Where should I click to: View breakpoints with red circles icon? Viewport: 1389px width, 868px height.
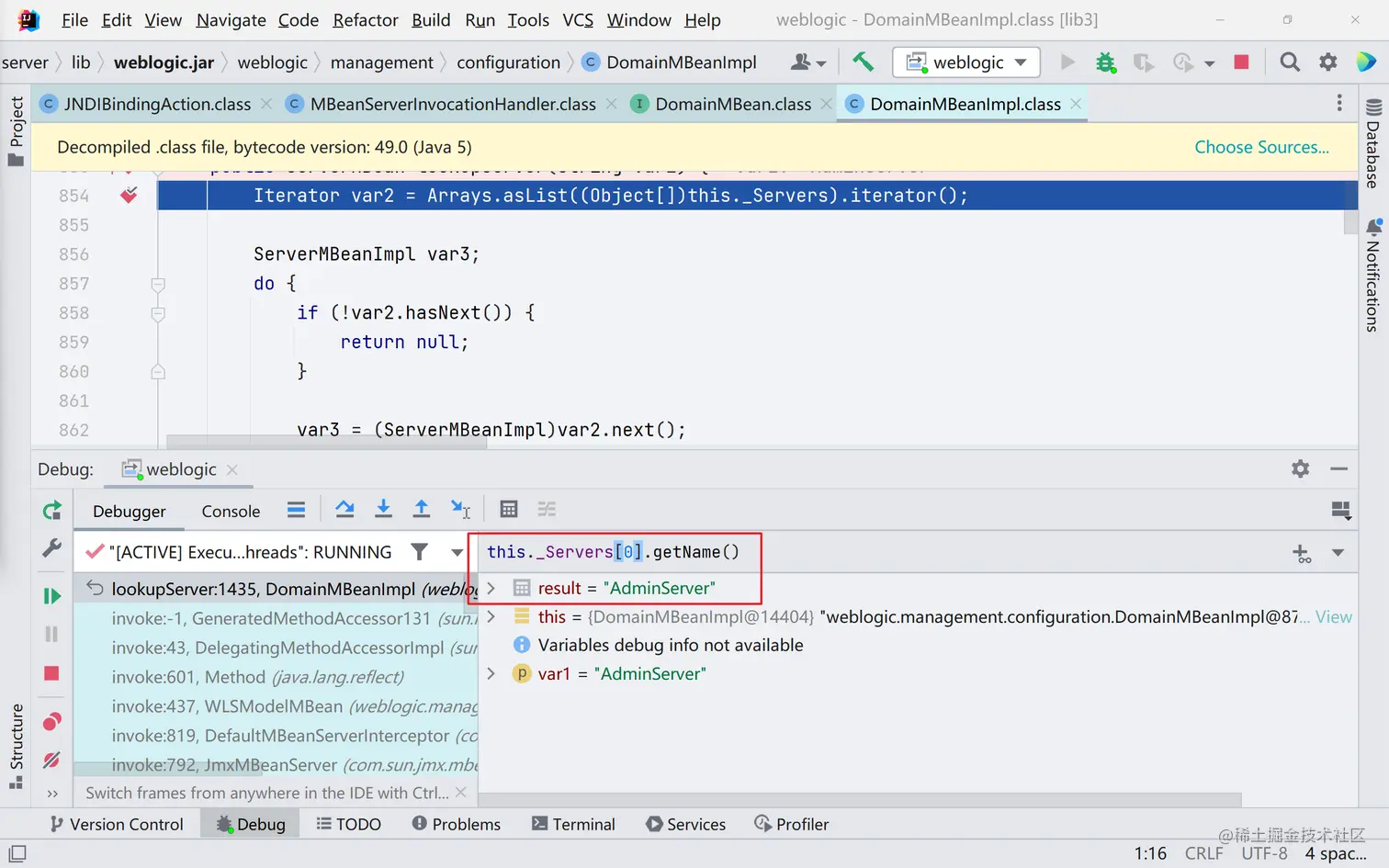[x=52, y=721]
